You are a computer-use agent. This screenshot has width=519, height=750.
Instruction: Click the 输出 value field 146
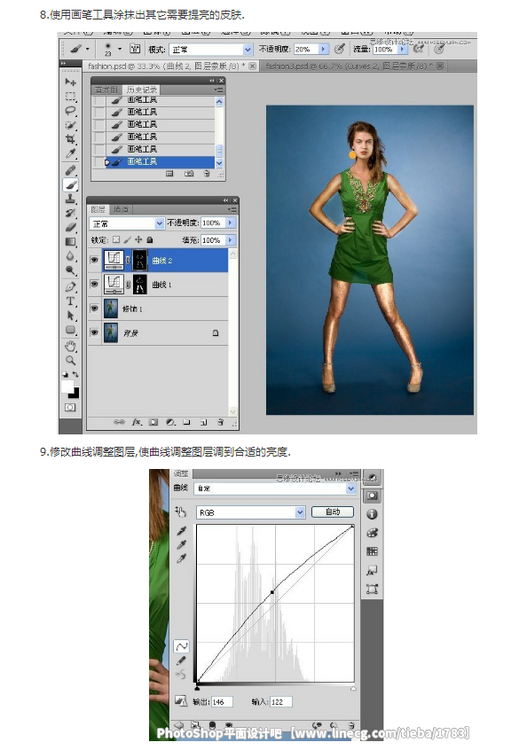(222, 702)
